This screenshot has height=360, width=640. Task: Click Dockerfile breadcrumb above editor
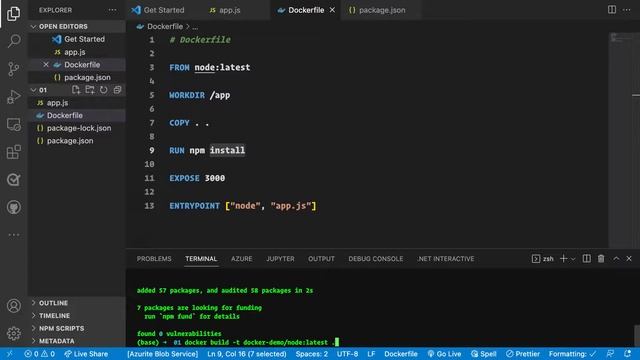point(164,26)
